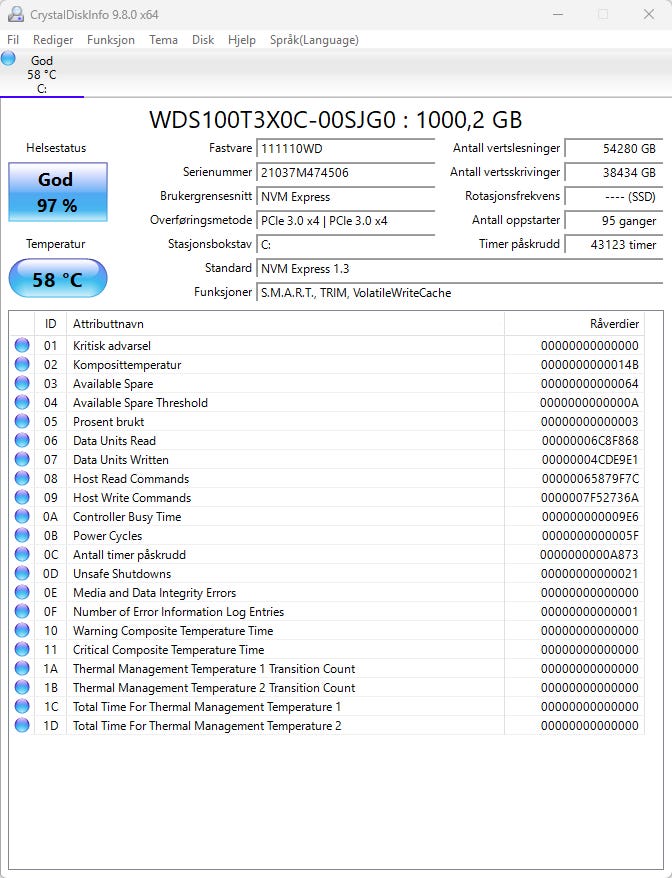Viewport: 672px width, 878px height.
Task: Open the Funksjon menu
Action: tap(111, 40)
